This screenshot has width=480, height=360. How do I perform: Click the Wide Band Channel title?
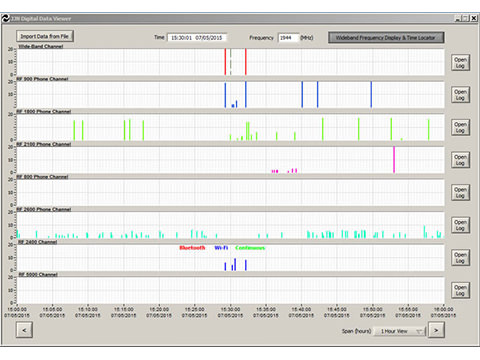point(41,46)
